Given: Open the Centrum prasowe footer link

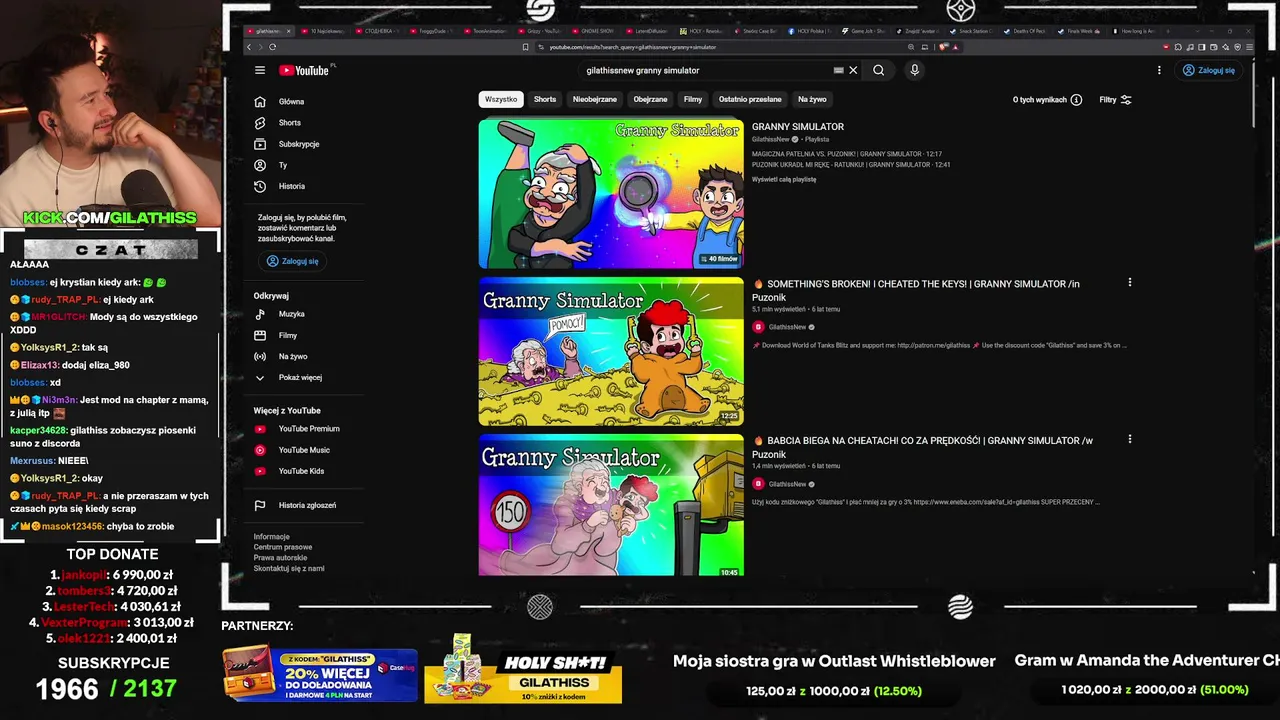Looking at the screenshot, I should (283, 547).
